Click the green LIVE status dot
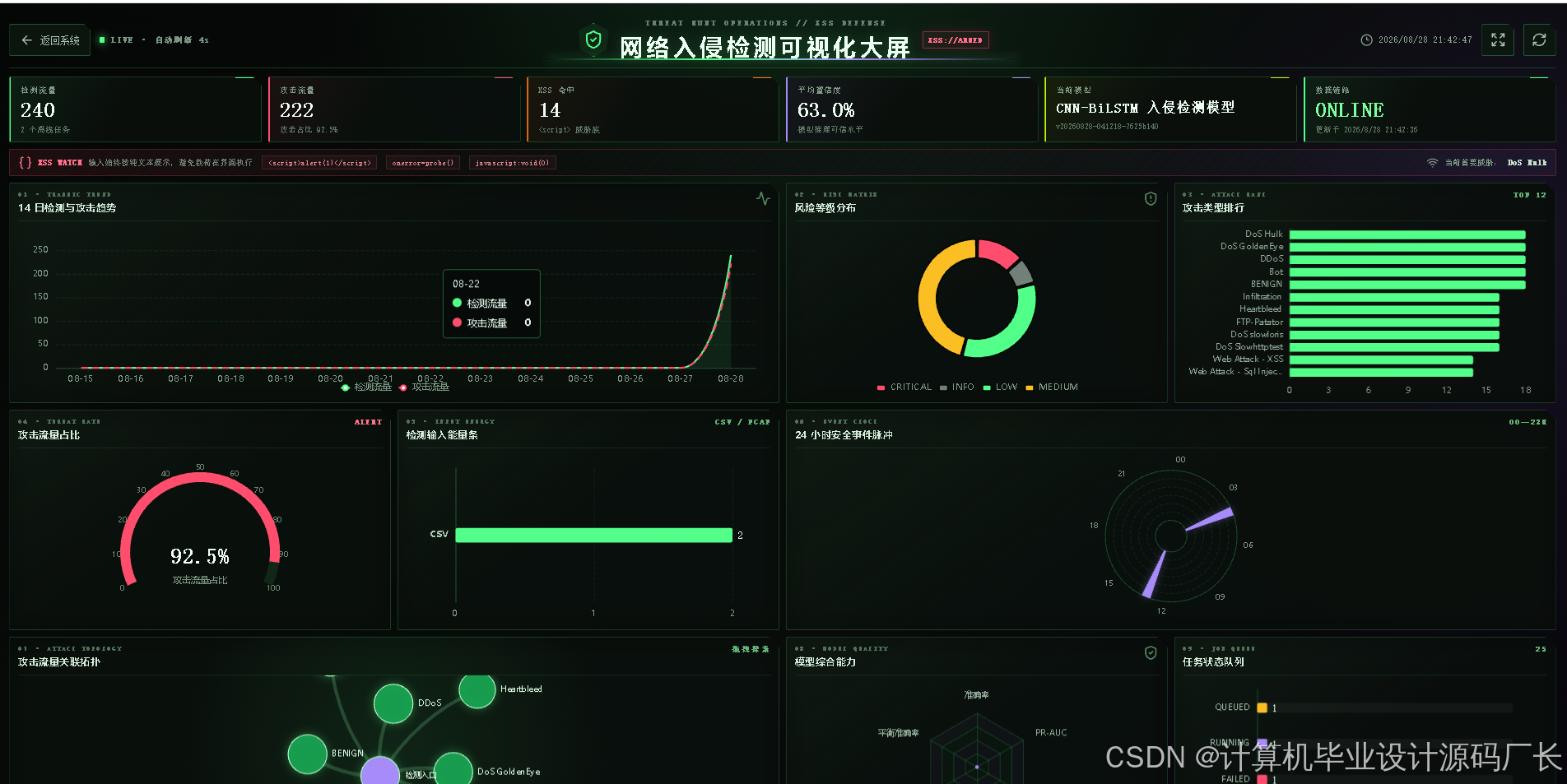Screen dimensions: 1567x784 (102, 39)
